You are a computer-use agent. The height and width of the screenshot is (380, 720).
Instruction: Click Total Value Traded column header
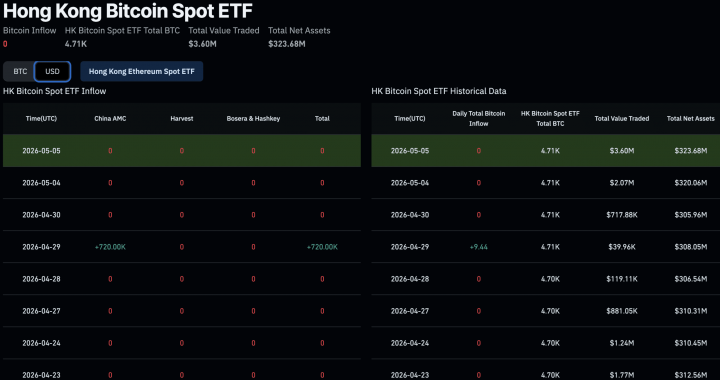[x=622, y=118]
